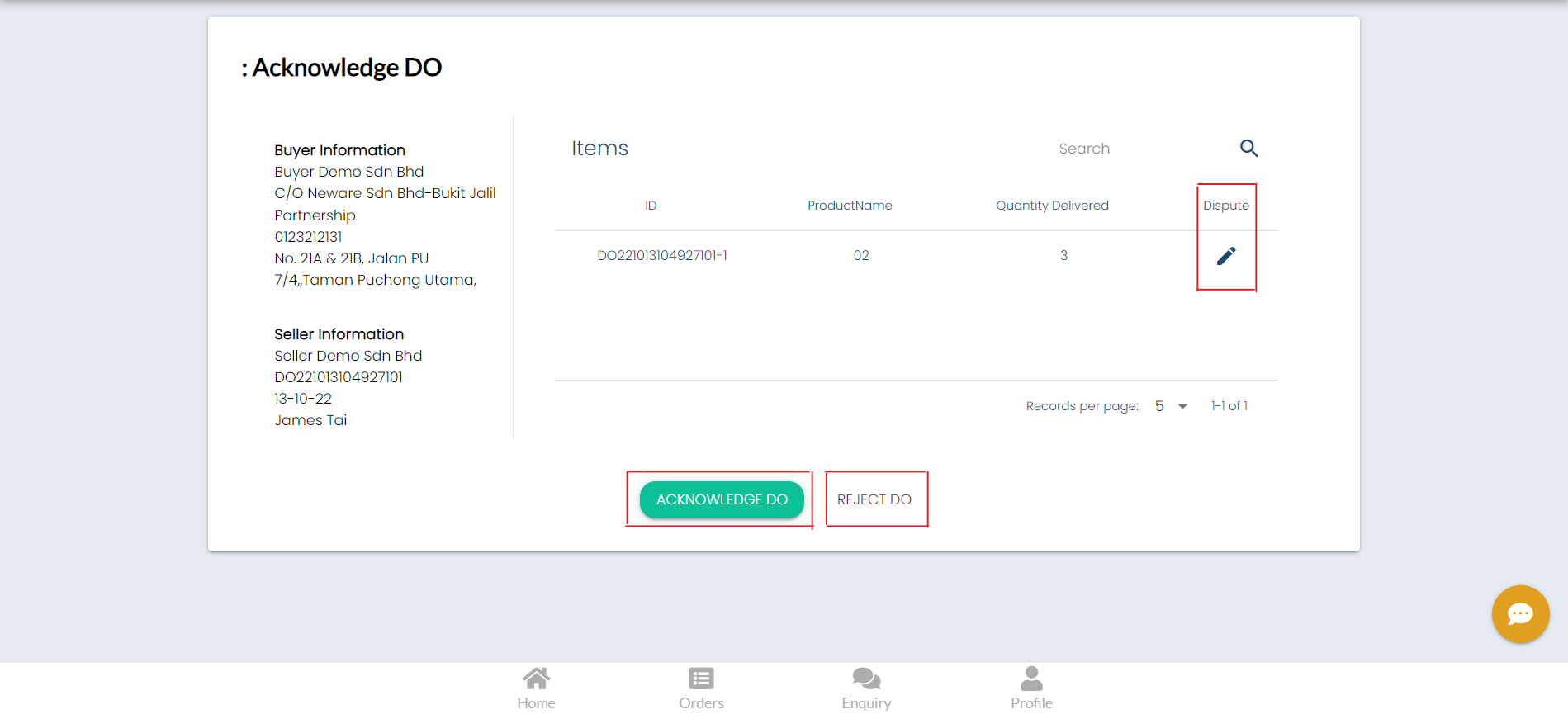
Task: Select the row ID DO221013104927101-1
Action: point(662,256)
